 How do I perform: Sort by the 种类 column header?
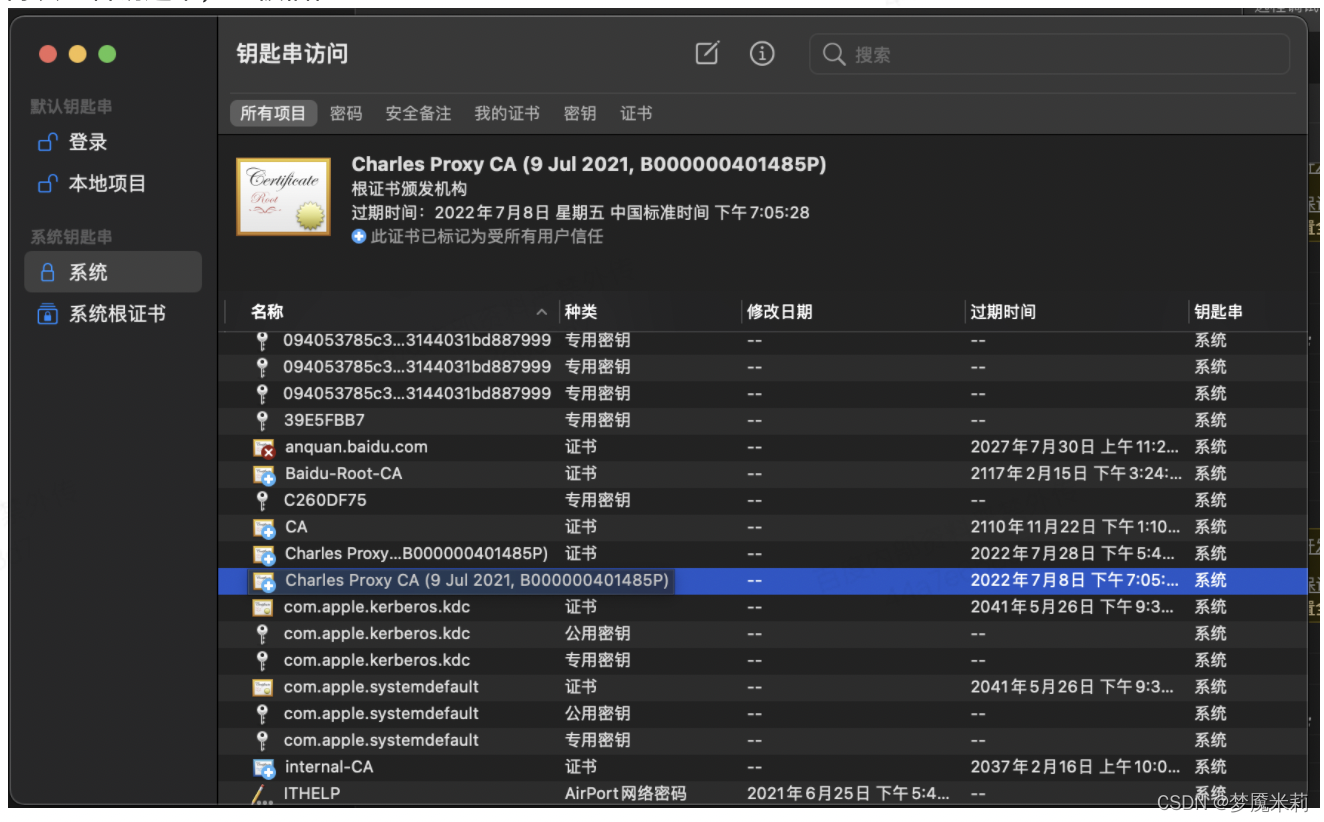581,312
